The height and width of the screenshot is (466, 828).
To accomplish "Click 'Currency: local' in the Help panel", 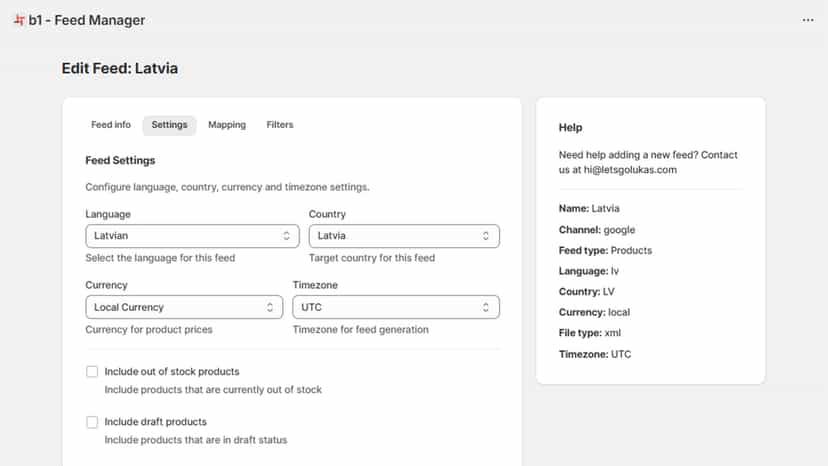I will point(594,312).
